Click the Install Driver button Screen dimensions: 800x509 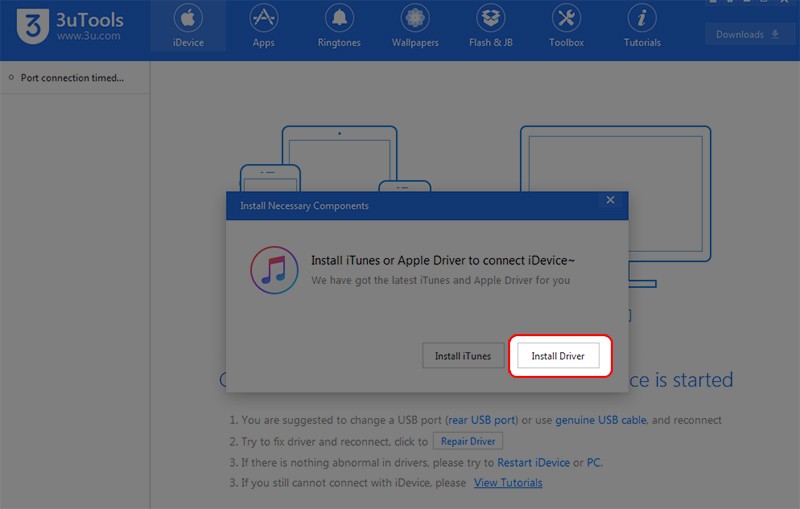pos(560,356)
